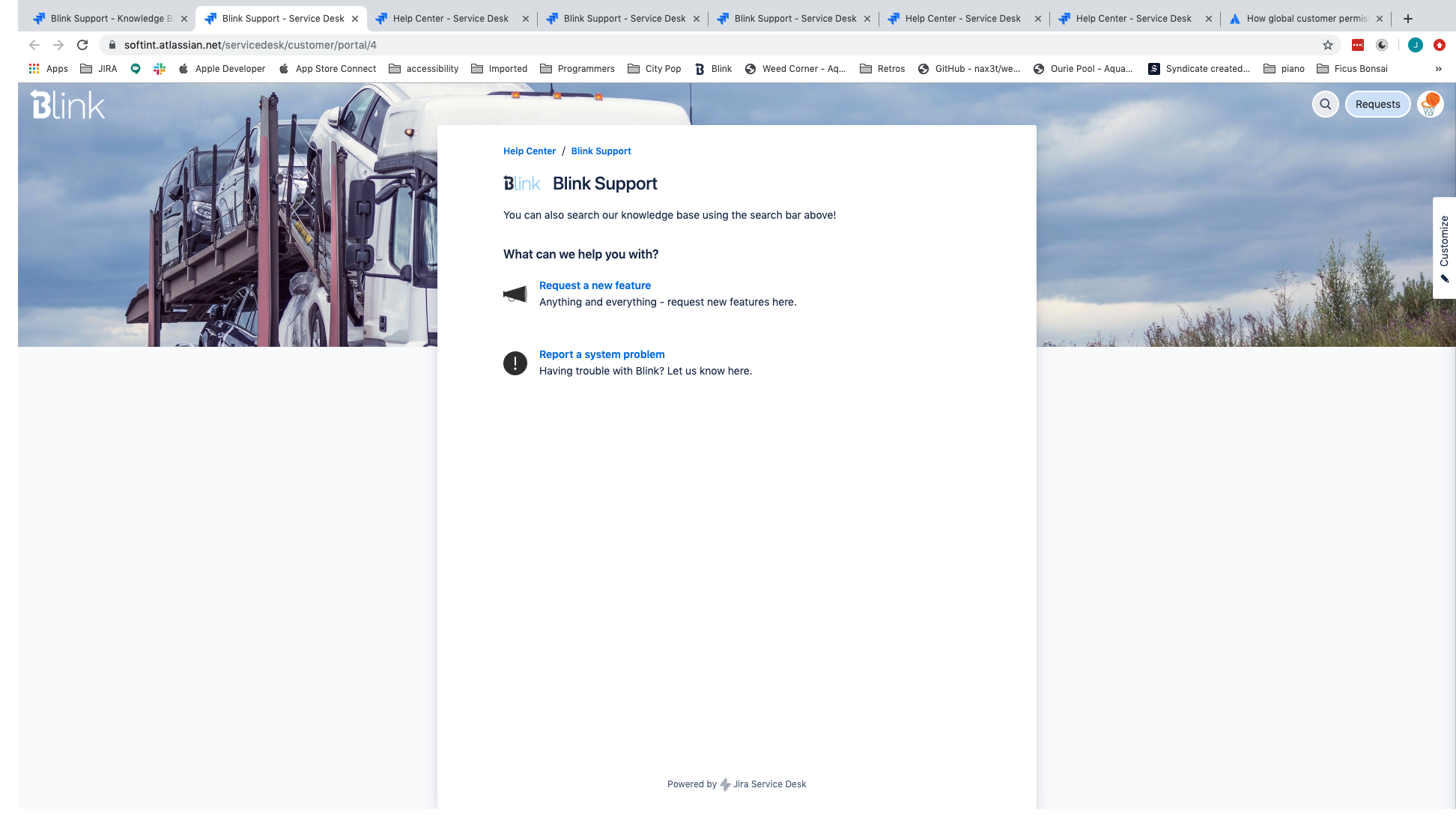
Task: Click the dark mode extension icon
Action: click(1382, 45)
